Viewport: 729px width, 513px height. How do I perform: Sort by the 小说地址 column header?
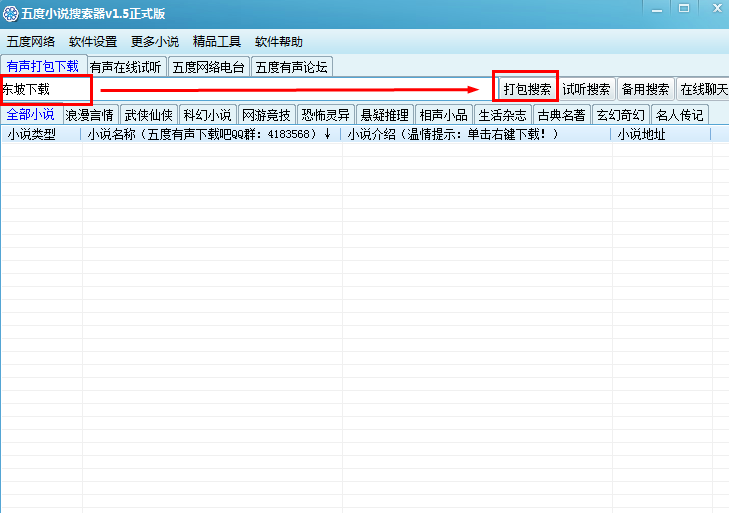point(662,134)
